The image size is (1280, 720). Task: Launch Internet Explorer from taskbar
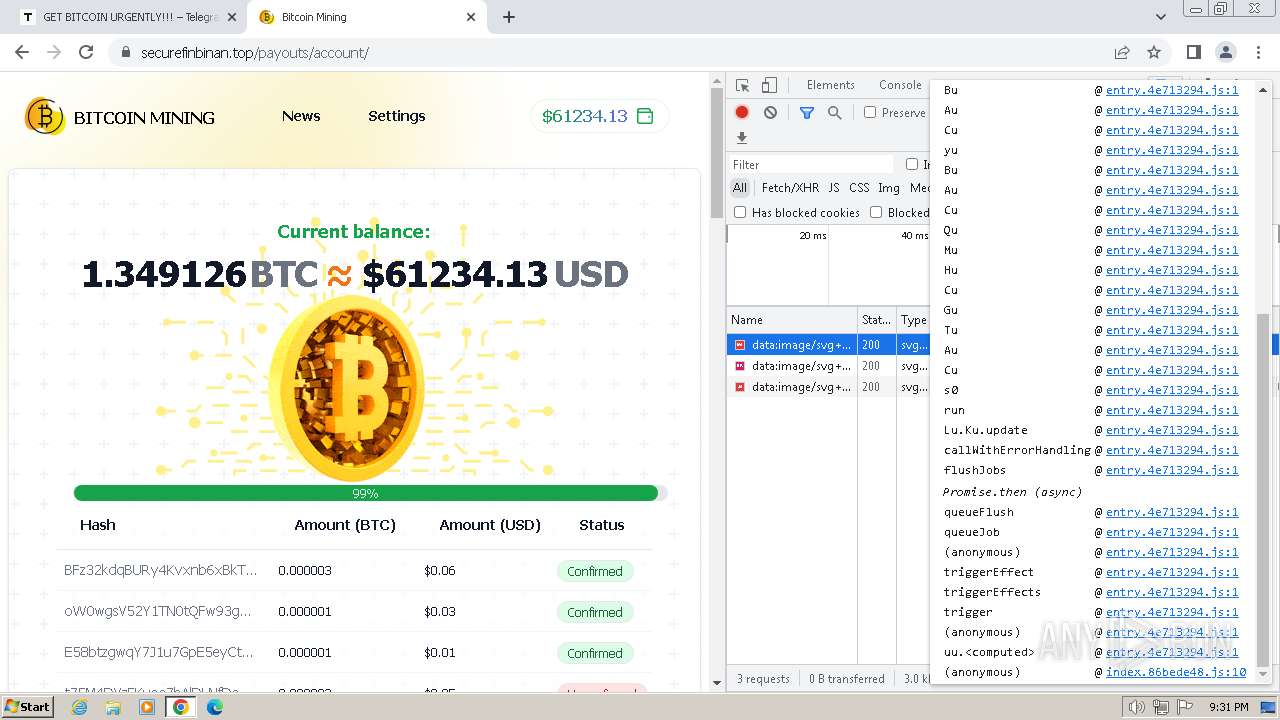[79, 707]
